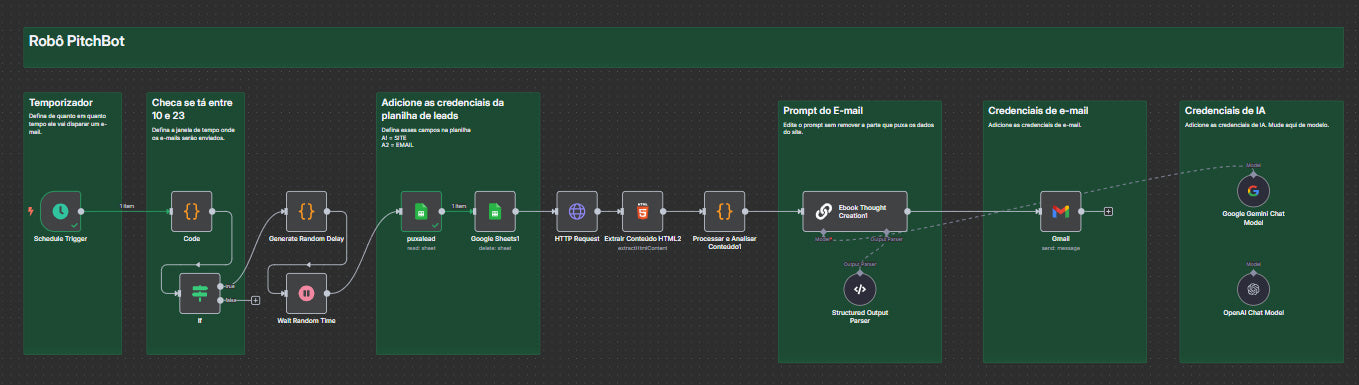Select the Wait Random Time pause node
1359x385 pixels.
[x=307, y=292]
